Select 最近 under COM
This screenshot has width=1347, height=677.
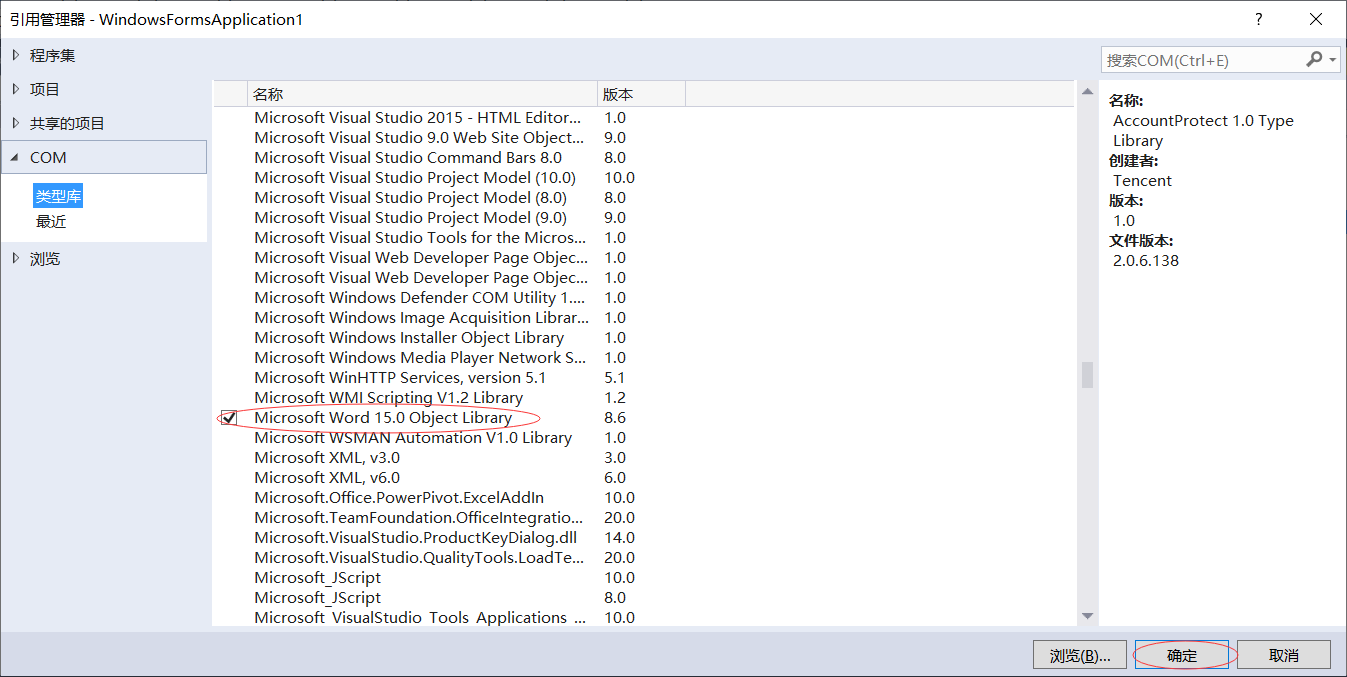[x=51, y=222]
